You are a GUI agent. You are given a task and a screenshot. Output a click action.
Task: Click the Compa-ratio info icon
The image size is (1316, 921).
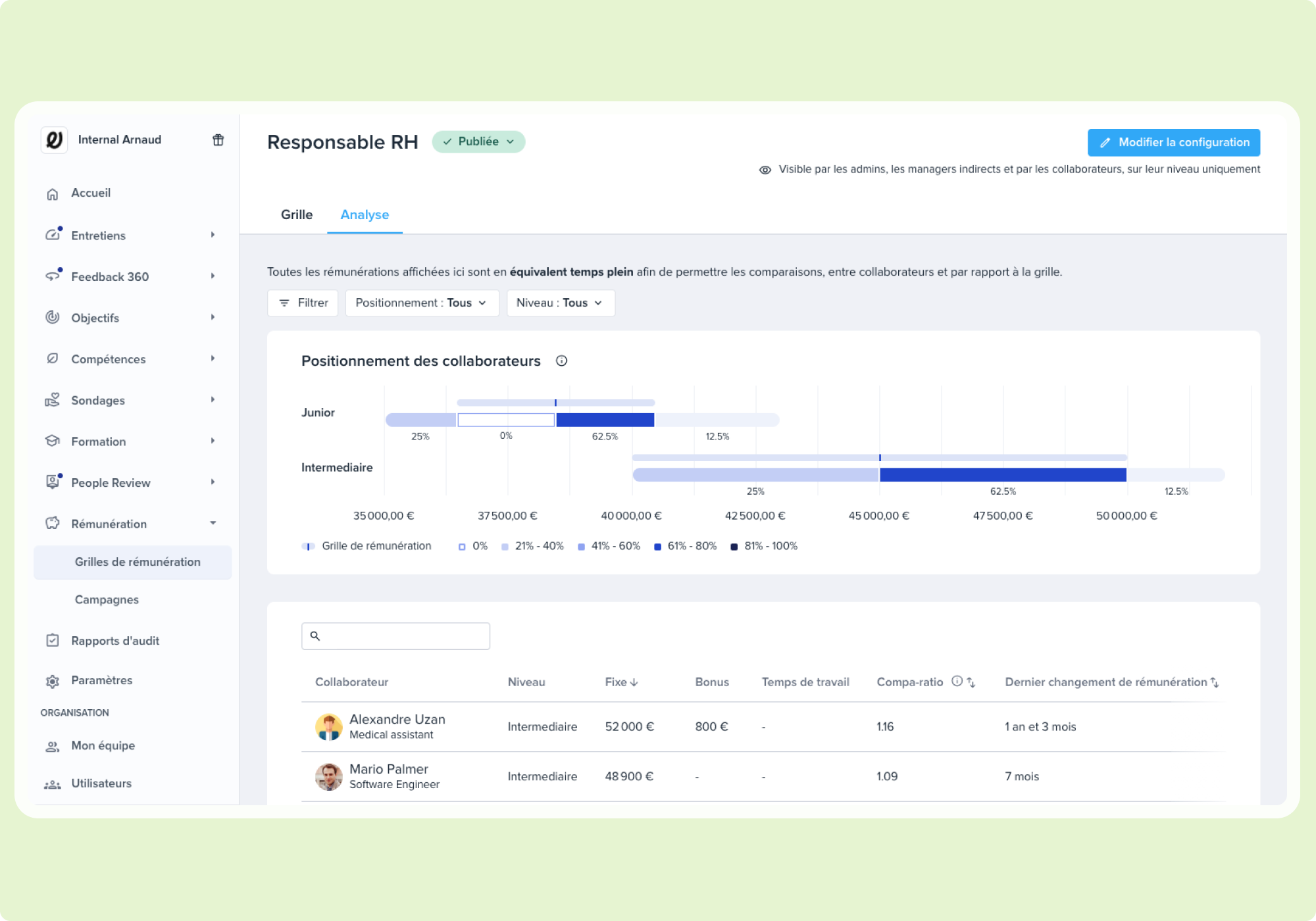957,682
